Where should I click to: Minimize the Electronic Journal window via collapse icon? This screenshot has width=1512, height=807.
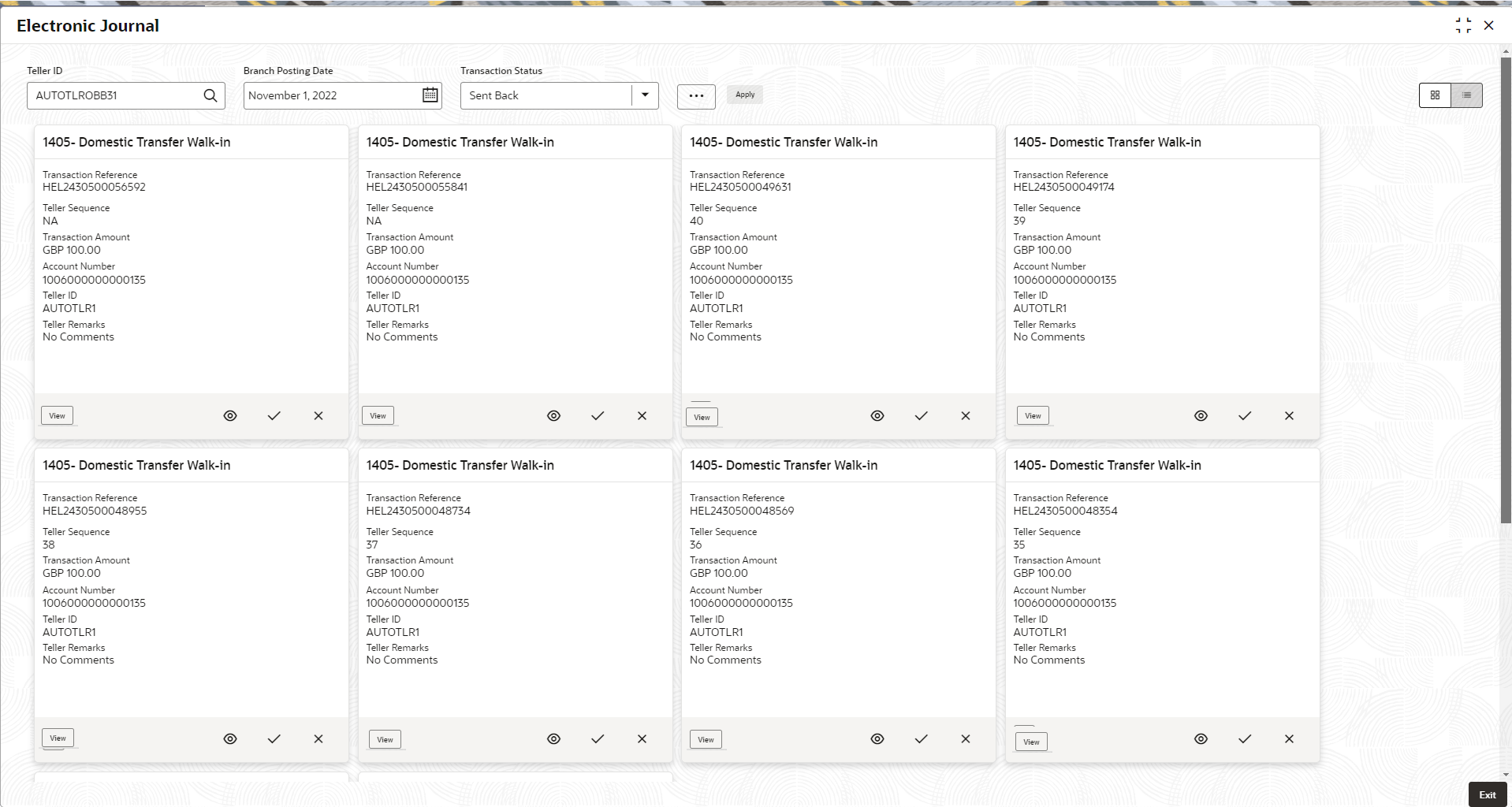click(x=1463, y=26)
